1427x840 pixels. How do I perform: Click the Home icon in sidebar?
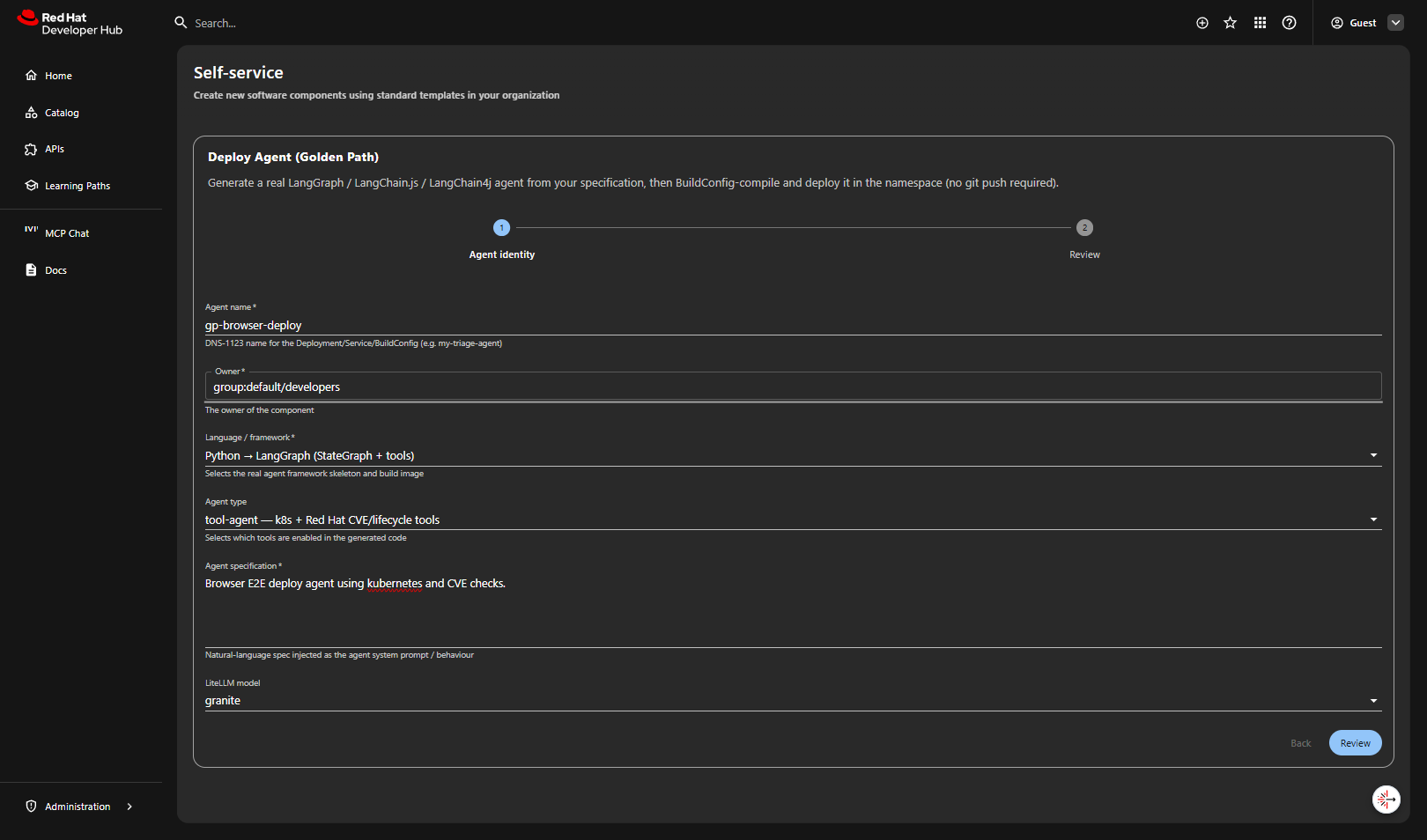click(32, 76)
